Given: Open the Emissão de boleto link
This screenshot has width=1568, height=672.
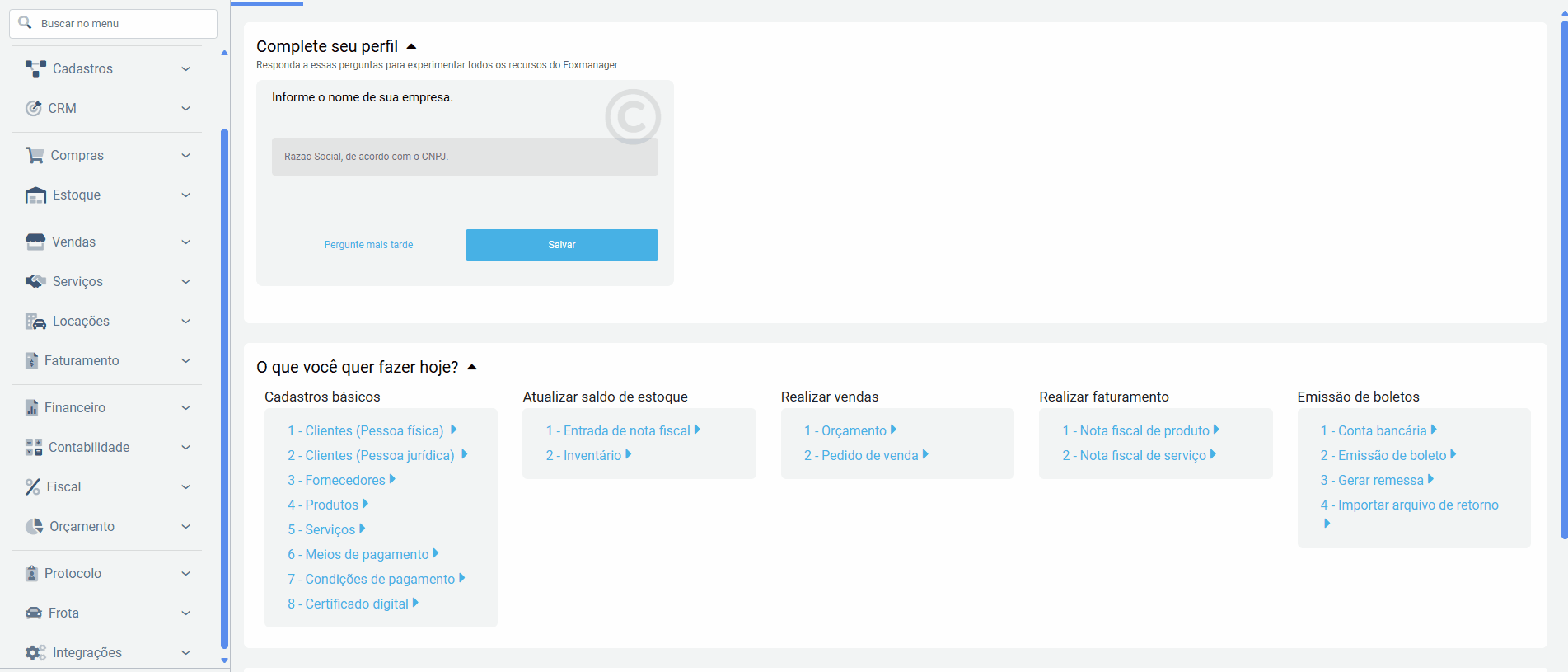Looking at the screenshot, I should point(1391,455).
